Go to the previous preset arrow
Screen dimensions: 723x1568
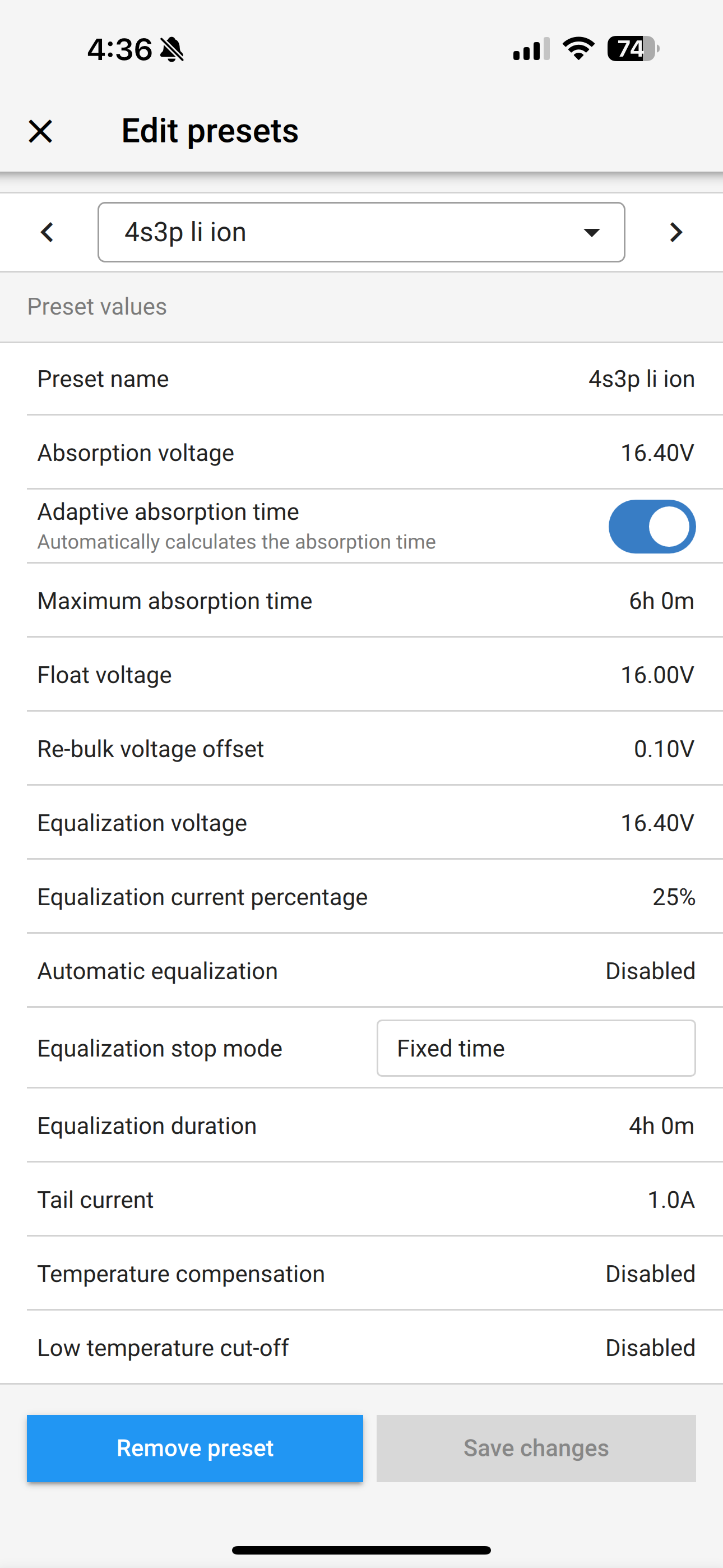(48, 232)
